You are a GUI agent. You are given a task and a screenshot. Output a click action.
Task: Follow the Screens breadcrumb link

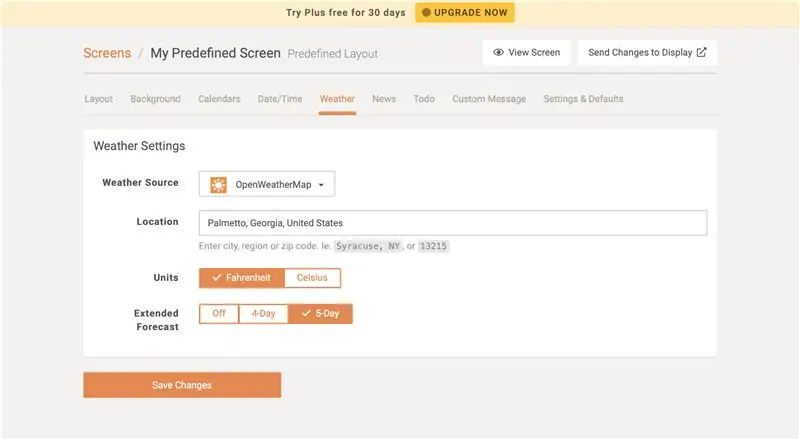107,53
